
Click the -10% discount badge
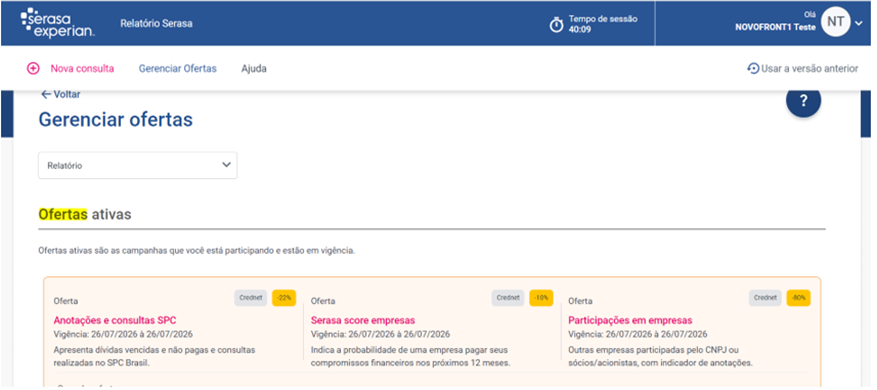pyautogui.click(x=541, y=298)
